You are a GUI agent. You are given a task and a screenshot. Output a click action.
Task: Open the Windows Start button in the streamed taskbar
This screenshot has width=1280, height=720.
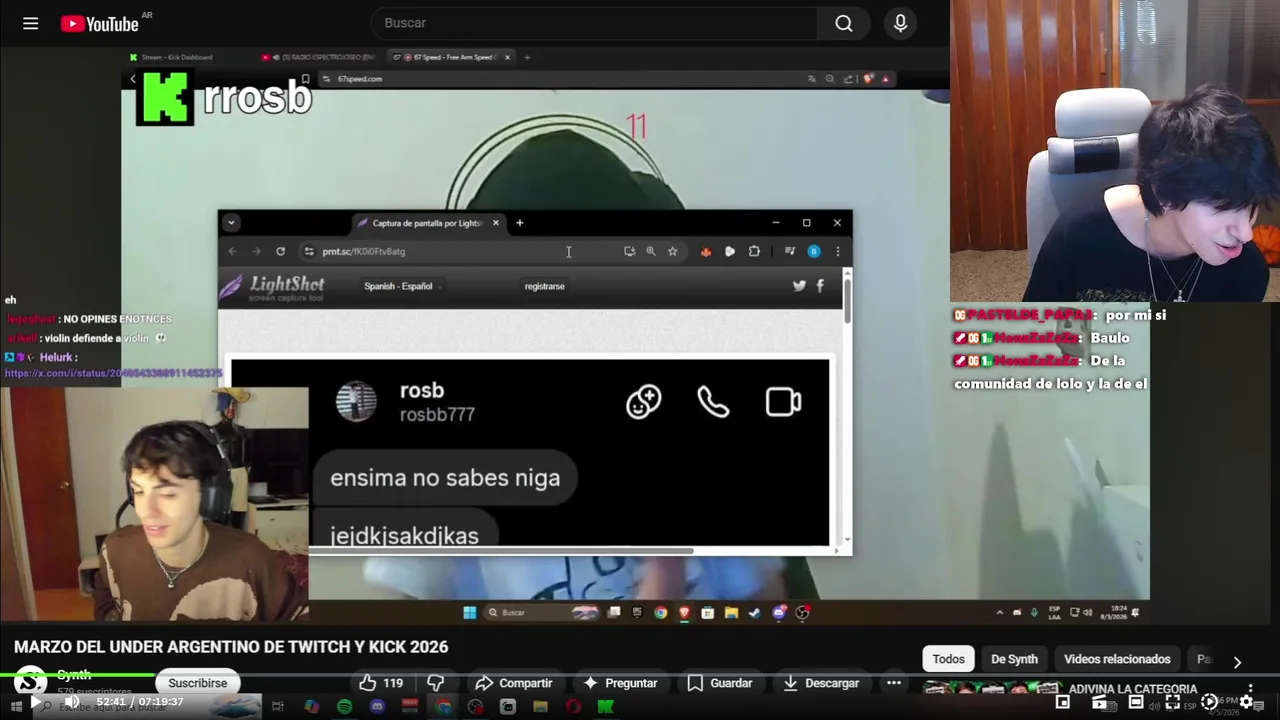469,612
